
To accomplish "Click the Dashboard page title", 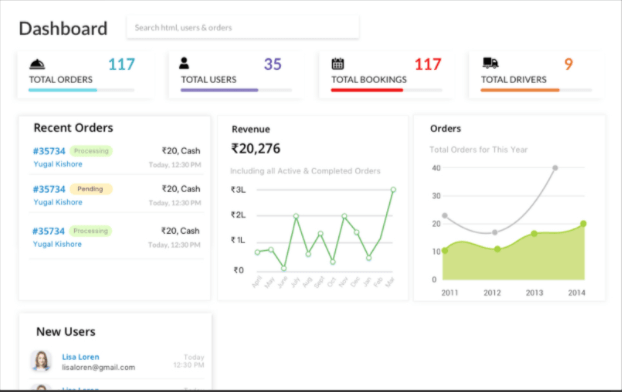I will pyautogui.click(x=63, y=29).
